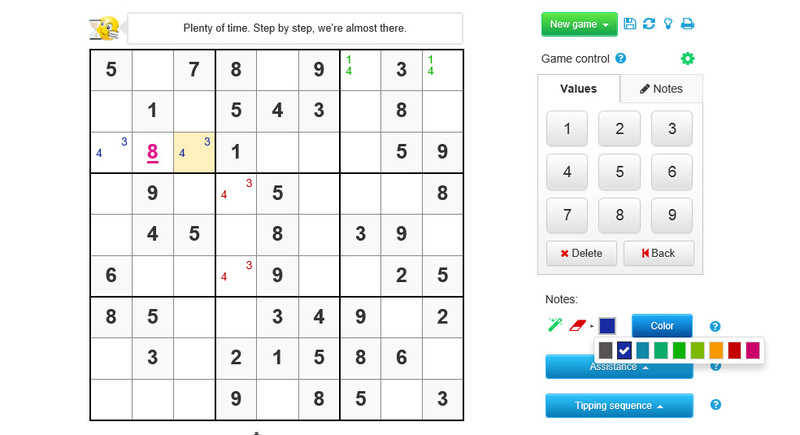
Task: Click the refresh arrows icon
Action: pyautogui.click(x=649, y=24)
